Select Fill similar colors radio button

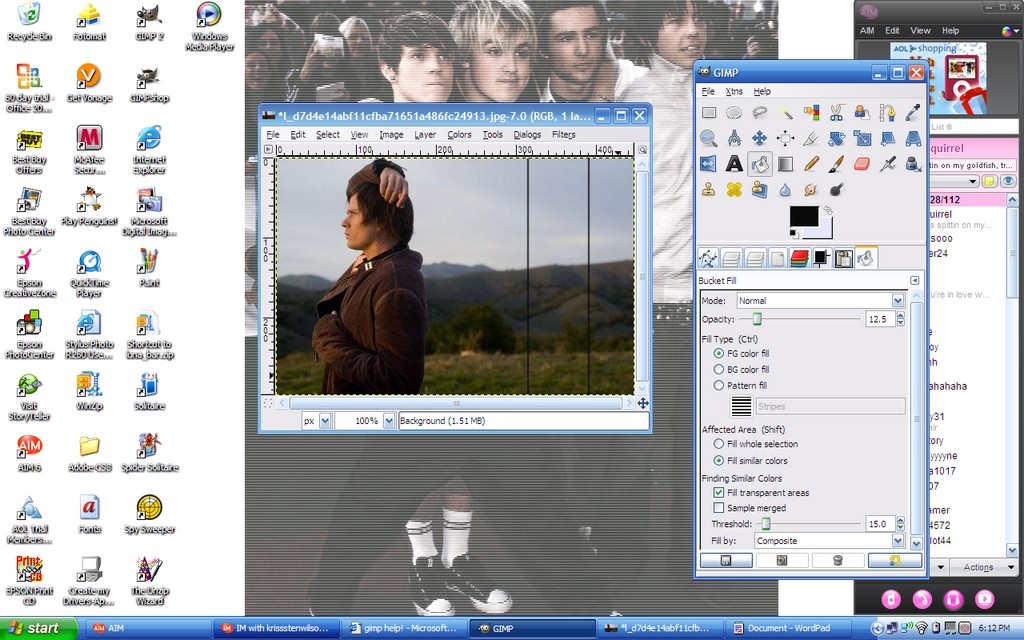coord(718,460)
